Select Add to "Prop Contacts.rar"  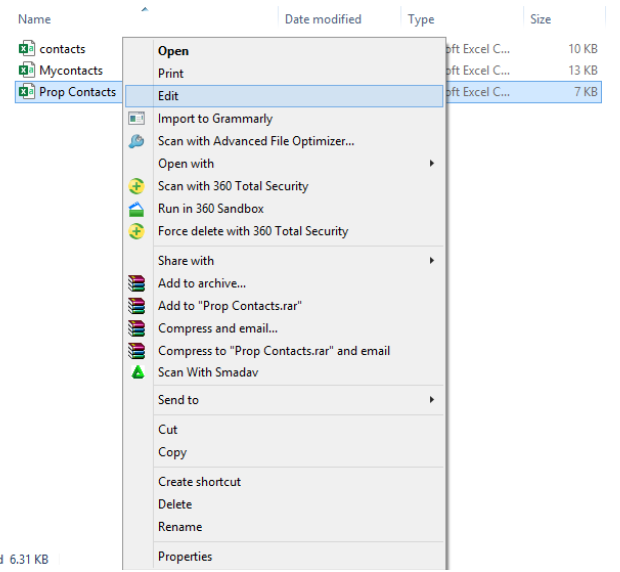point(284,306)
